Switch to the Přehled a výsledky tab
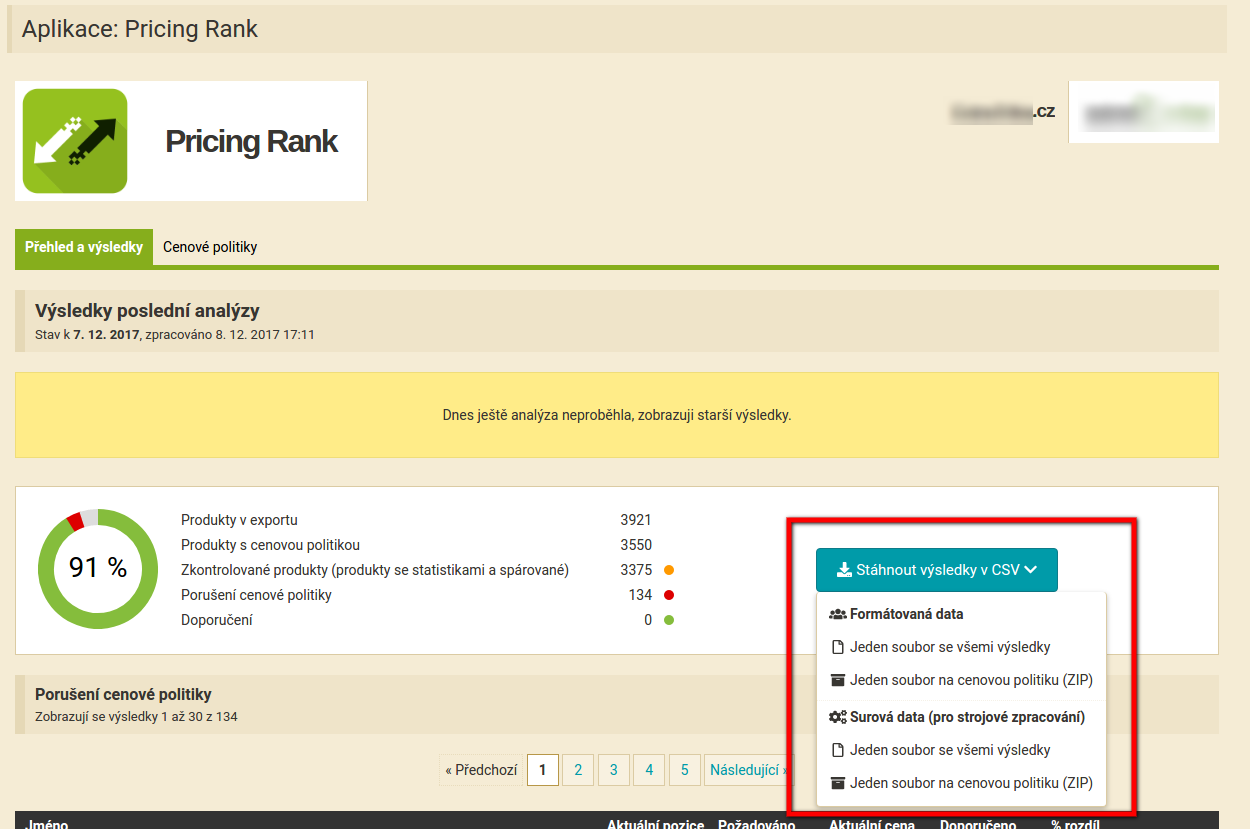 tap(84, 247)
